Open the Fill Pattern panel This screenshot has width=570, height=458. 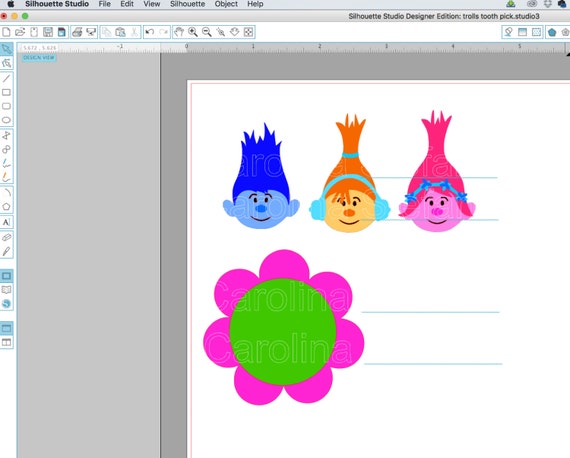[536, 32]
